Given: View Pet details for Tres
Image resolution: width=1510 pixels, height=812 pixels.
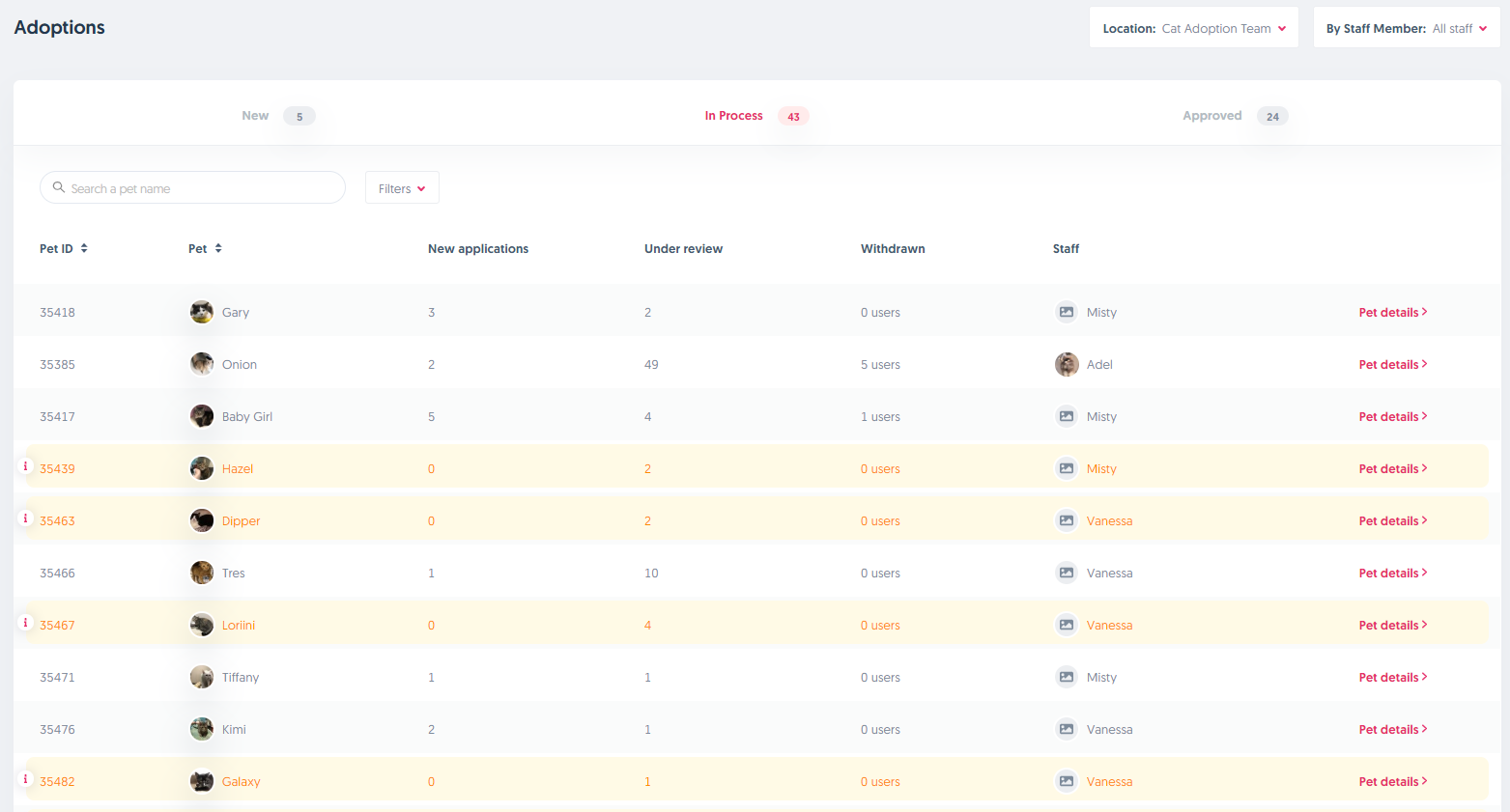Looking at the screenshot, I should point(1392,574).
